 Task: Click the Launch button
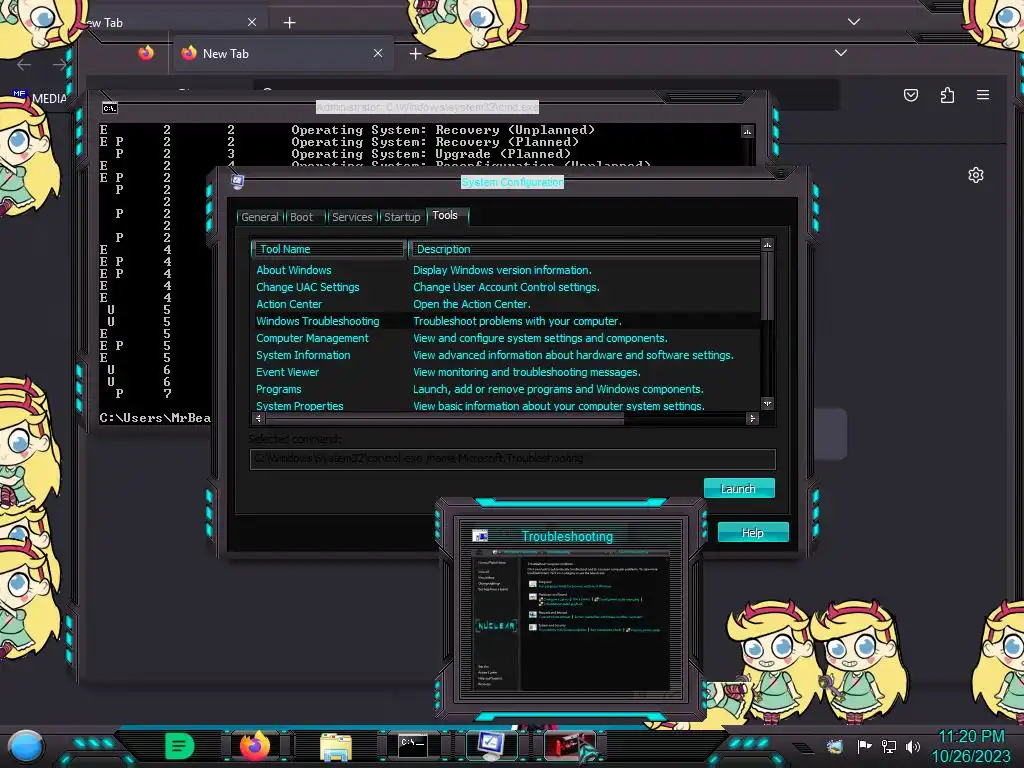pos(739,488)
